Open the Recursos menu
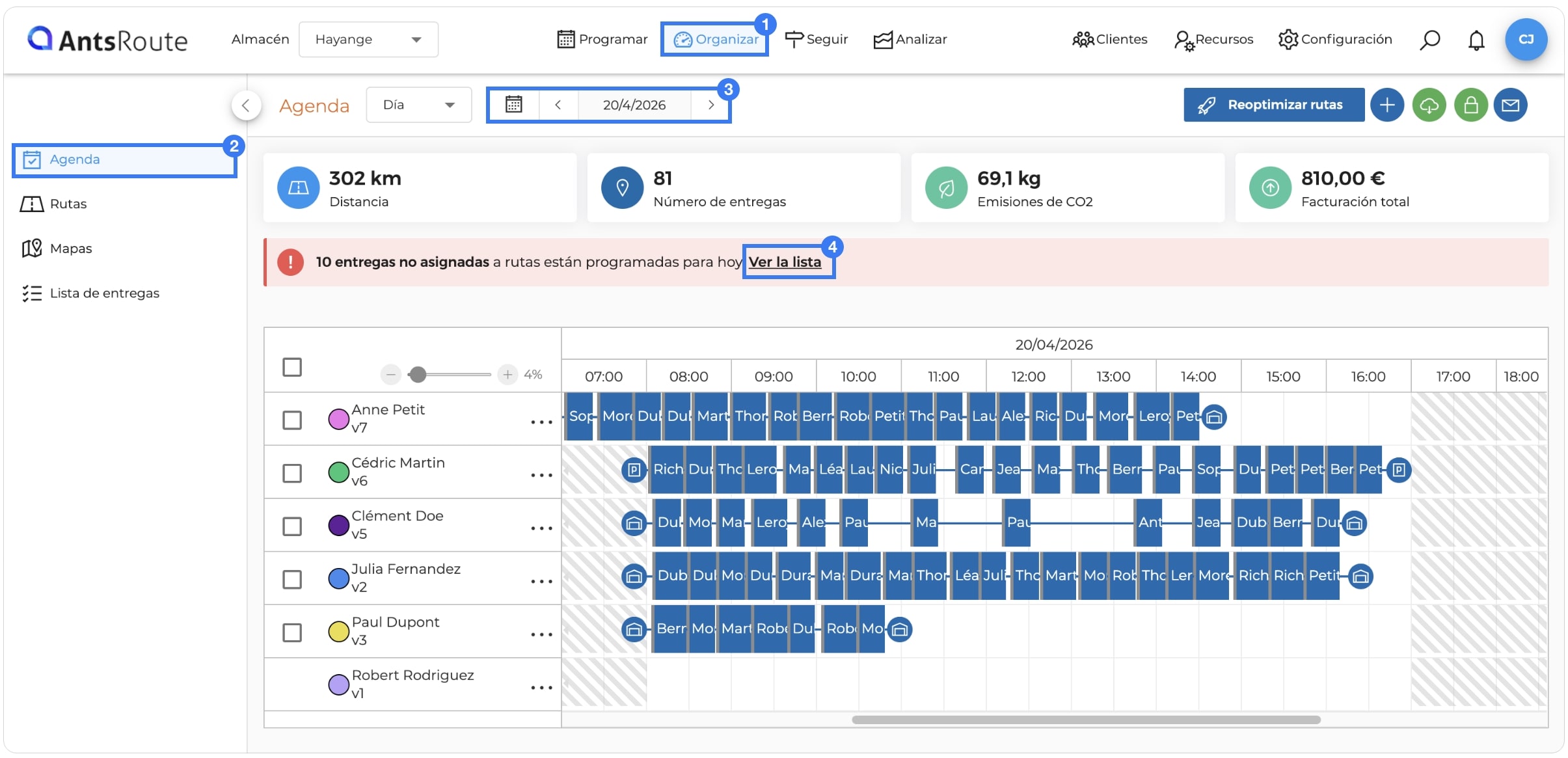This screenshot has height=758, width=1568. point(1213,40)
